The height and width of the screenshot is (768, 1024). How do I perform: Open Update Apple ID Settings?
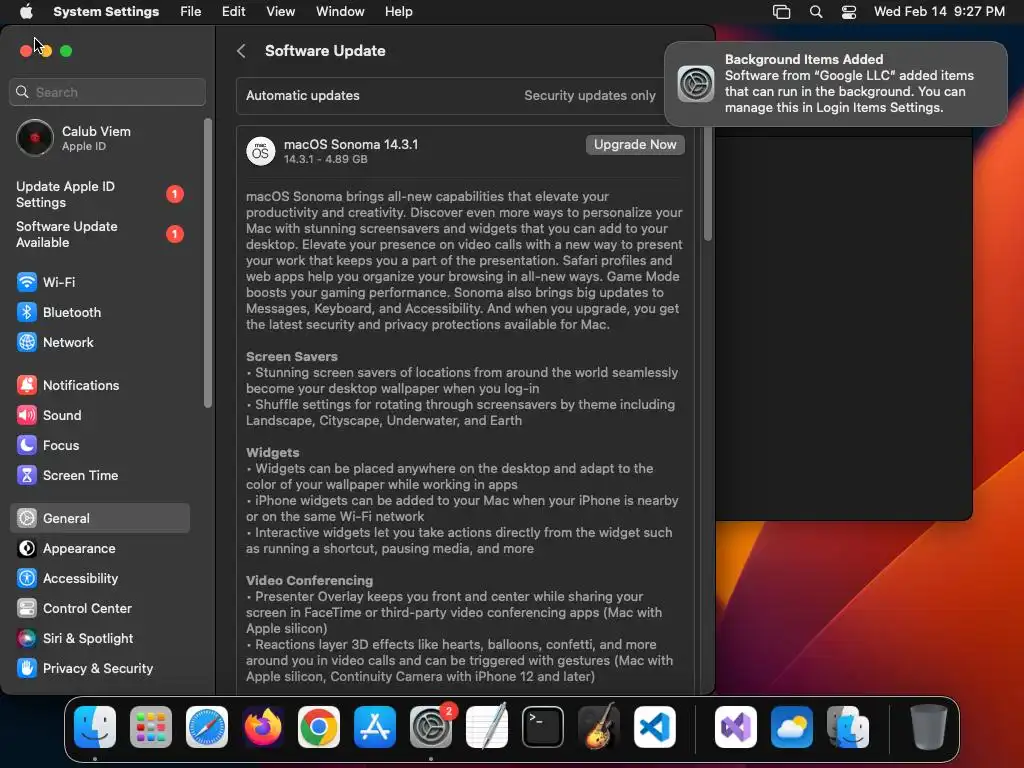pyautogui.click(x=99, y=195)
